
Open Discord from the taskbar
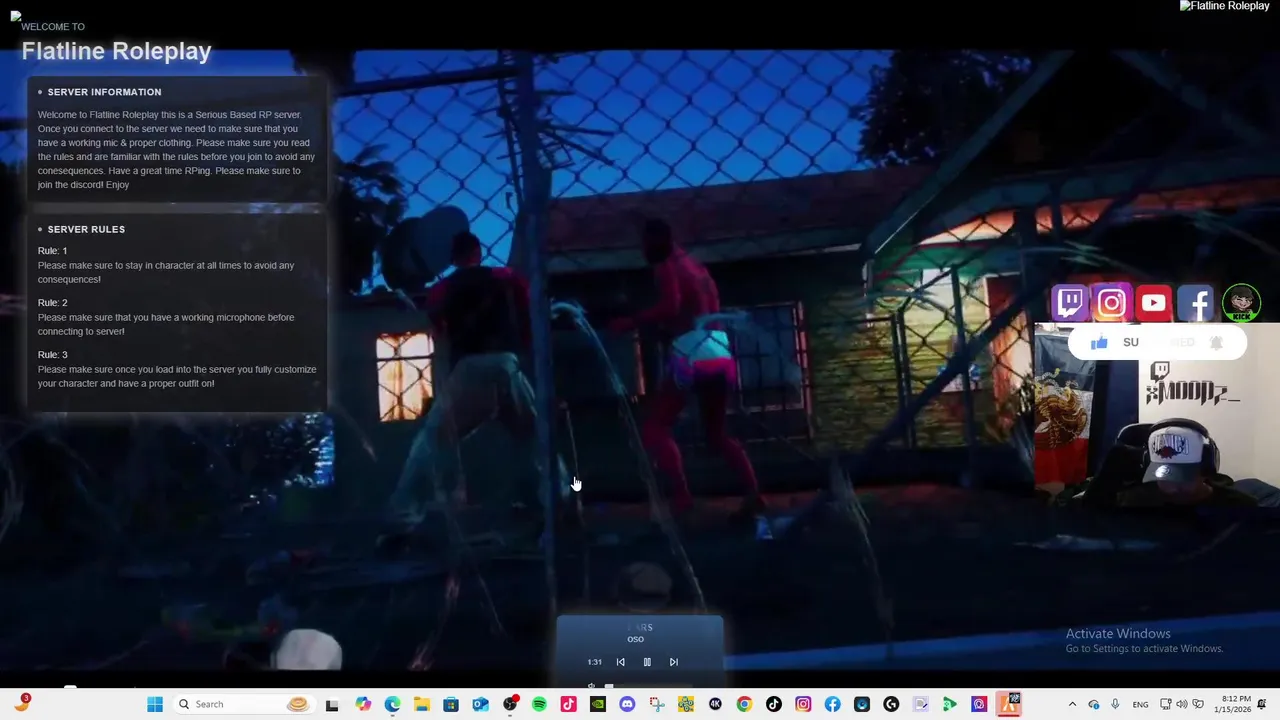(x=627, y=704)
